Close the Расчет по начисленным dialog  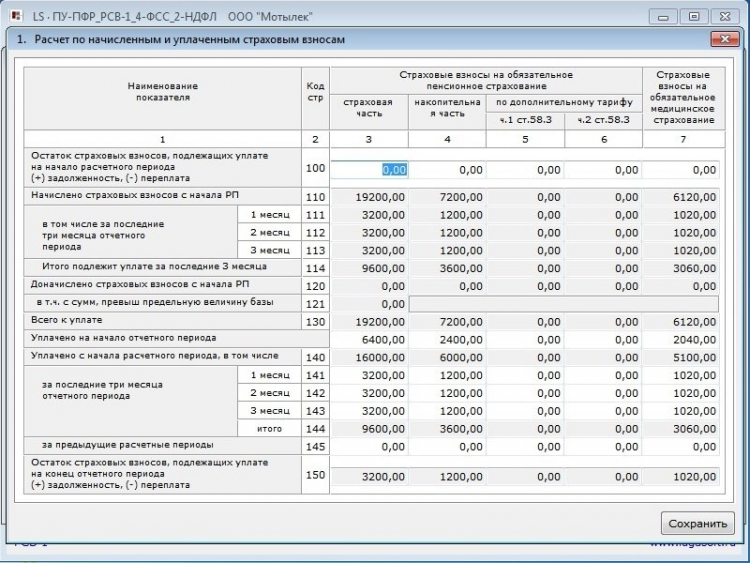pyautogui.click(x=724, y=39)
